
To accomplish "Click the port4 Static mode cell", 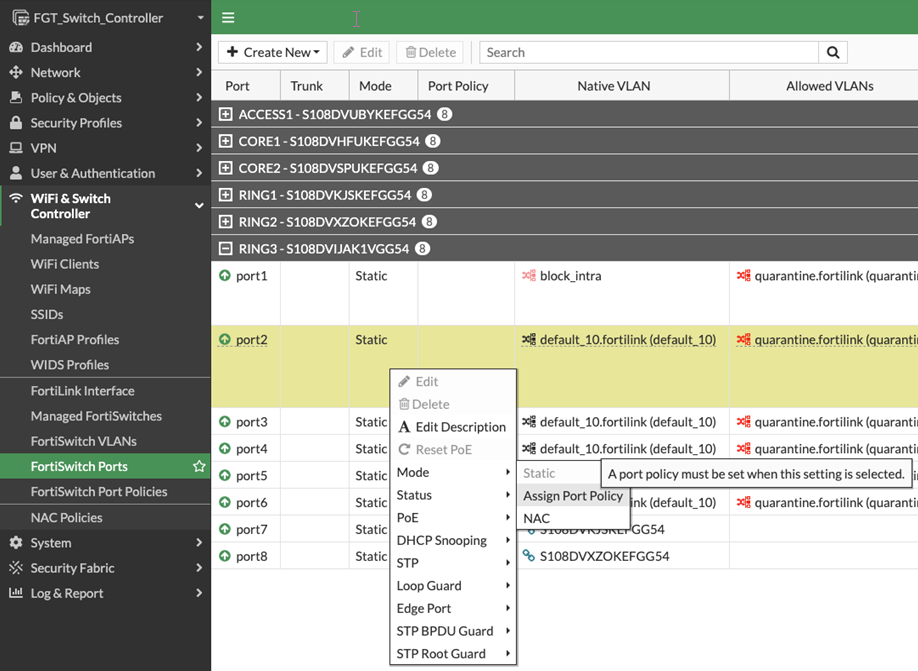I will coord(371,449).
